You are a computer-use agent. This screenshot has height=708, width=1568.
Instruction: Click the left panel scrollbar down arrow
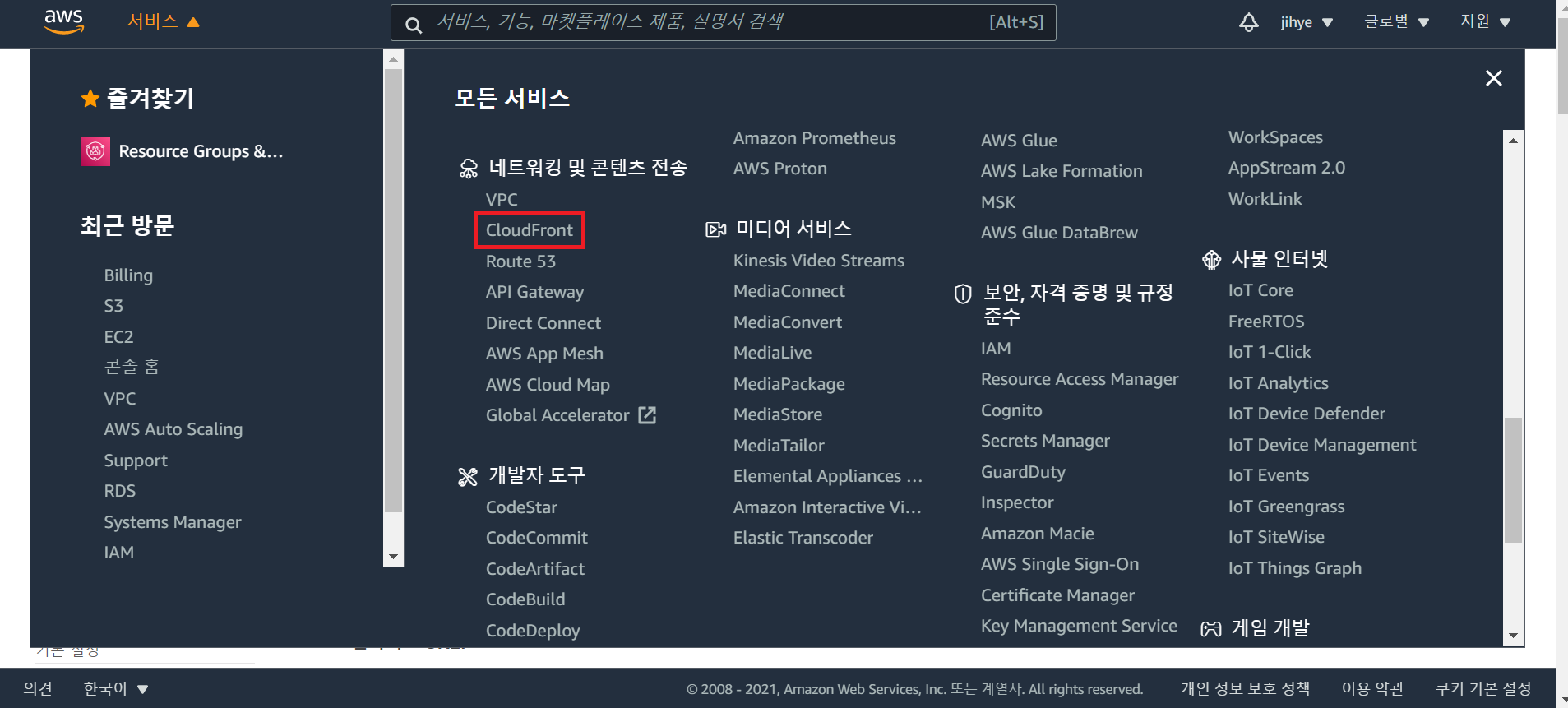393,558
